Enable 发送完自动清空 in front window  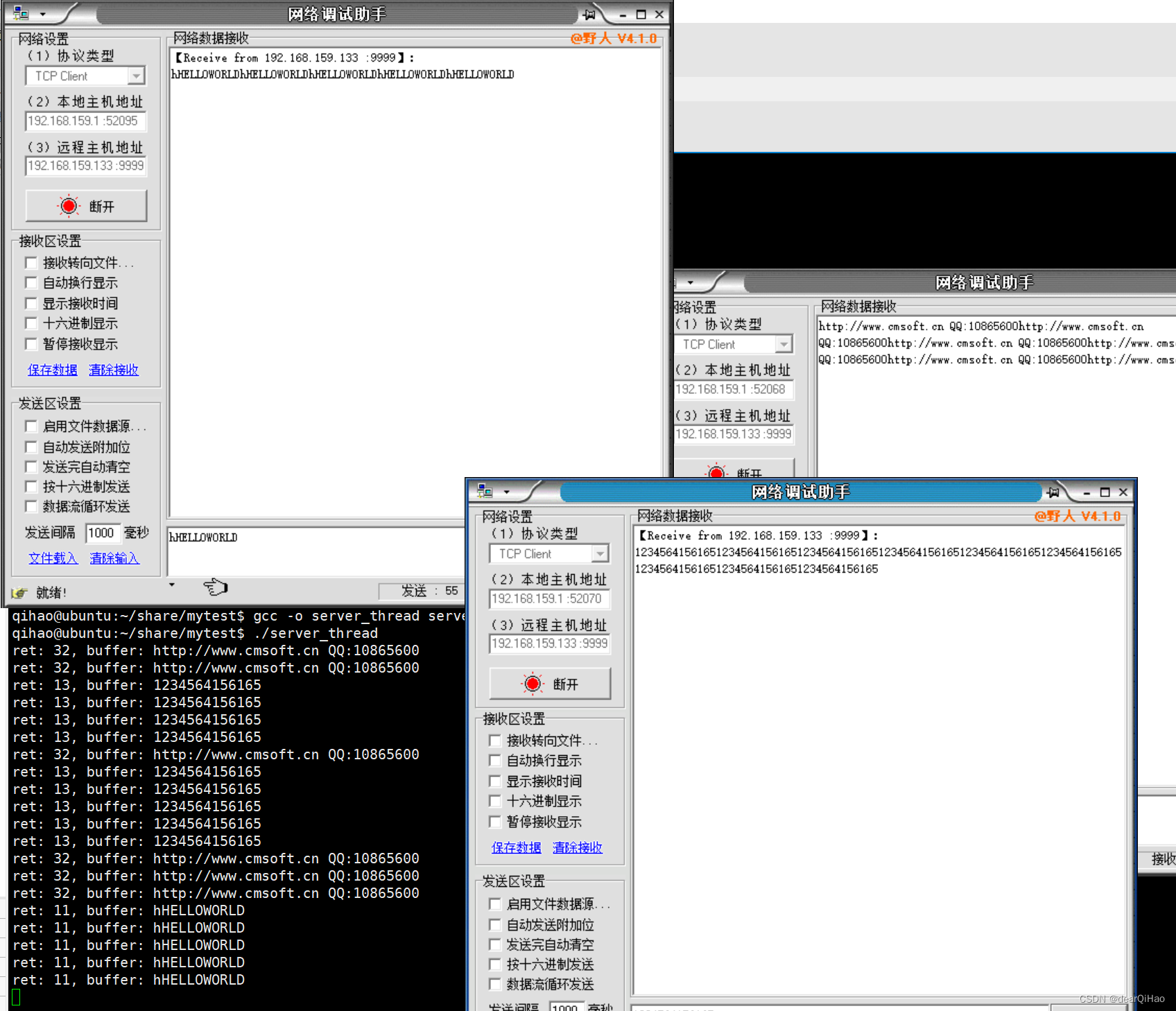click(494, 944)
